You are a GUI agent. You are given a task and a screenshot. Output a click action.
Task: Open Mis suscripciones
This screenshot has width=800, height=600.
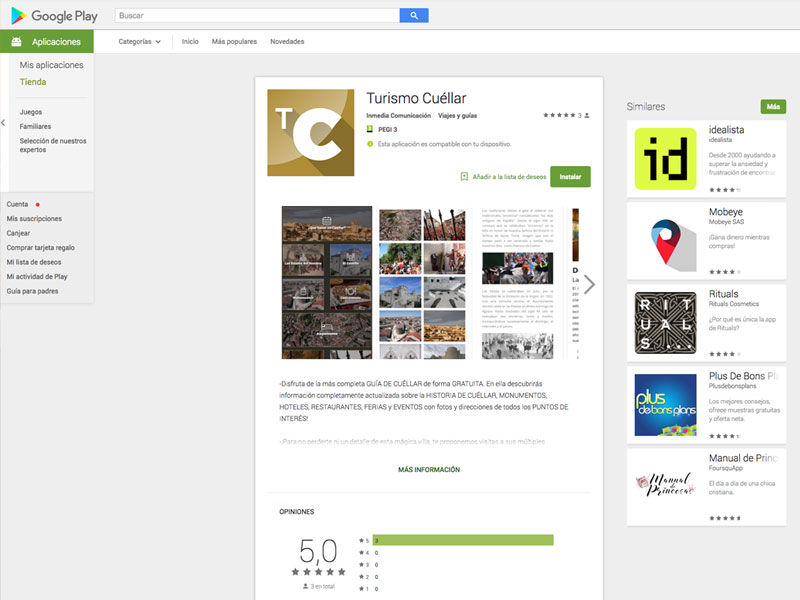tap(34, 218)
